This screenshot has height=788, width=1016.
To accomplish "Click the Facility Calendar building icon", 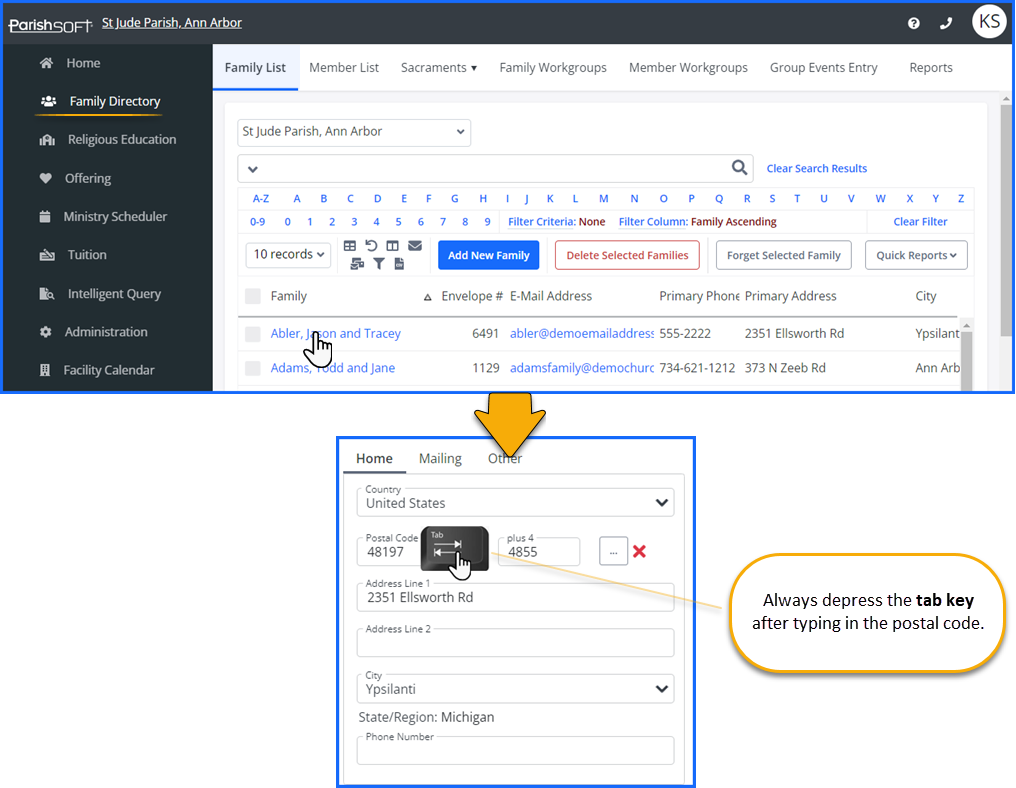I will pos(45,370).
